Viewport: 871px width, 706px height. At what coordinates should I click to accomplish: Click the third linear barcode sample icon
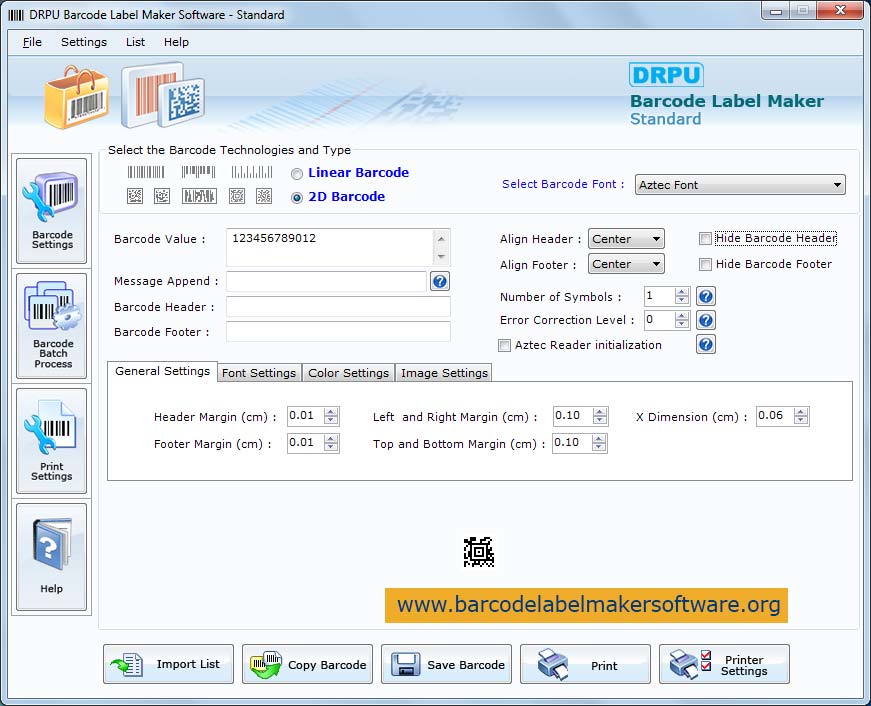[252, 172]
